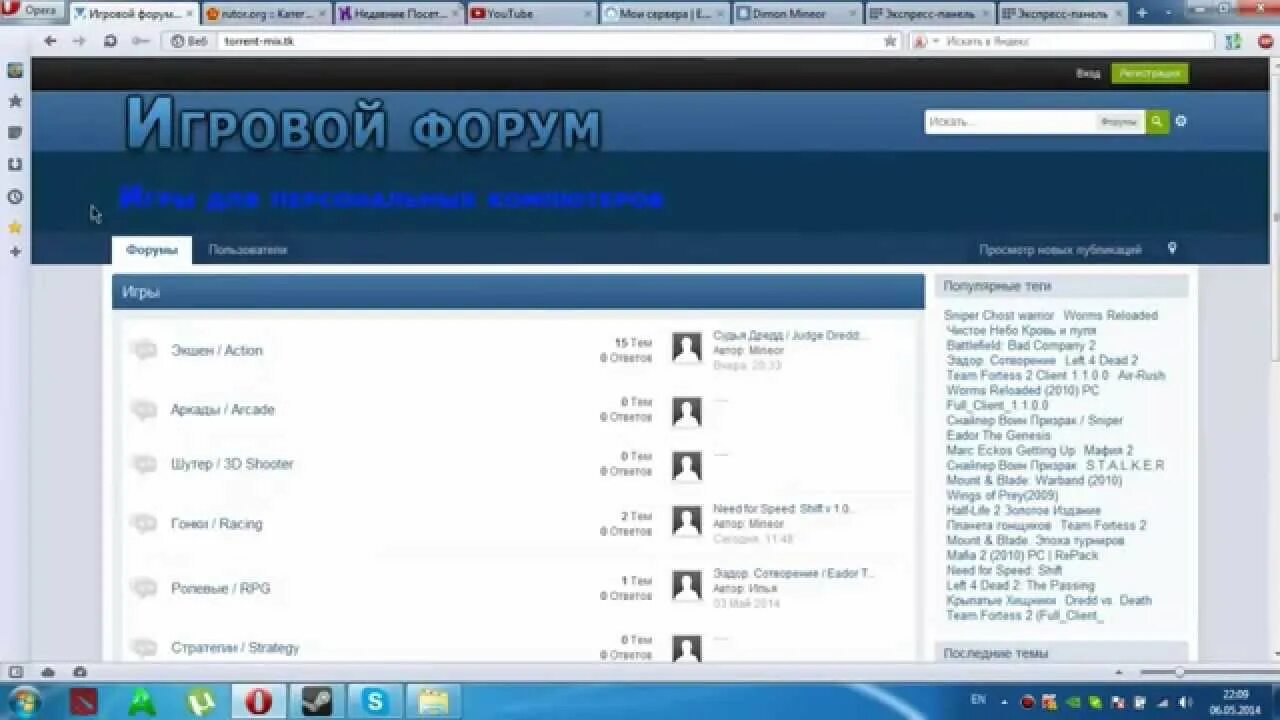
Task: Click the green Регистрация button
Action: pyautogui.click(x=1149, y=73)
